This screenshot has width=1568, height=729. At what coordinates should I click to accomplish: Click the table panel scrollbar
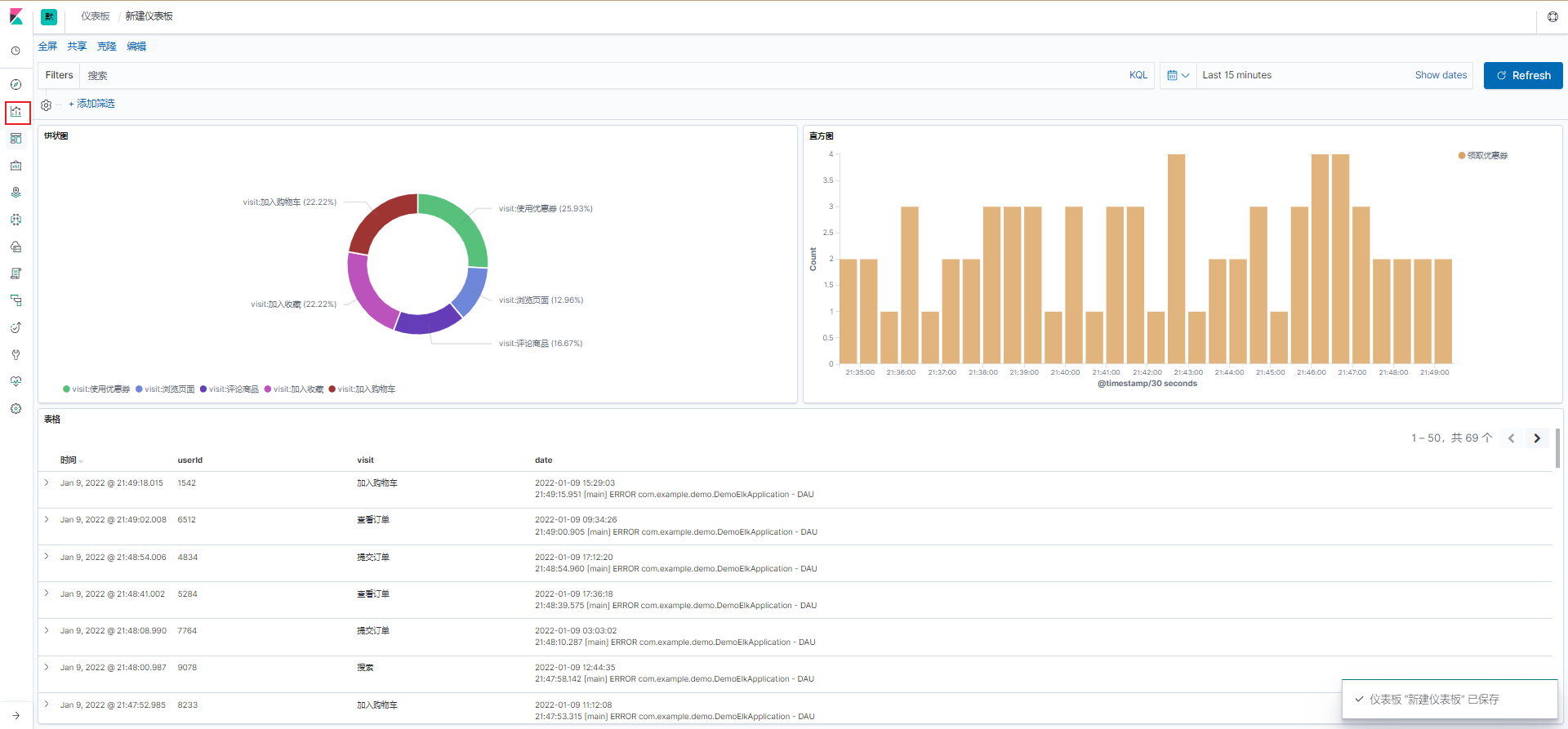(1557, 448)
